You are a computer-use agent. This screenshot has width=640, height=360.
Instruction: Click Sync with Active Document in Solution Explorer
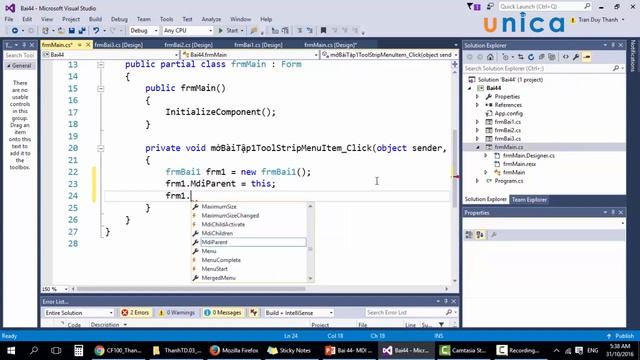[x=520, y=57]
